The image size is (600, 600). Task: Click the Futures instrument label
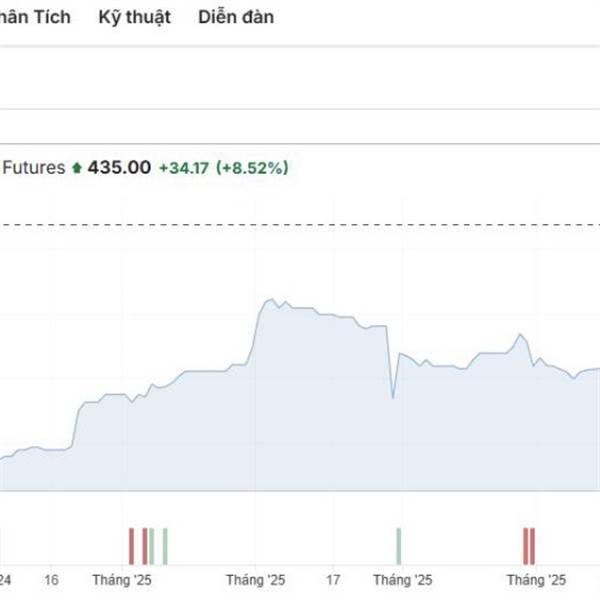[x=34, y=168]
